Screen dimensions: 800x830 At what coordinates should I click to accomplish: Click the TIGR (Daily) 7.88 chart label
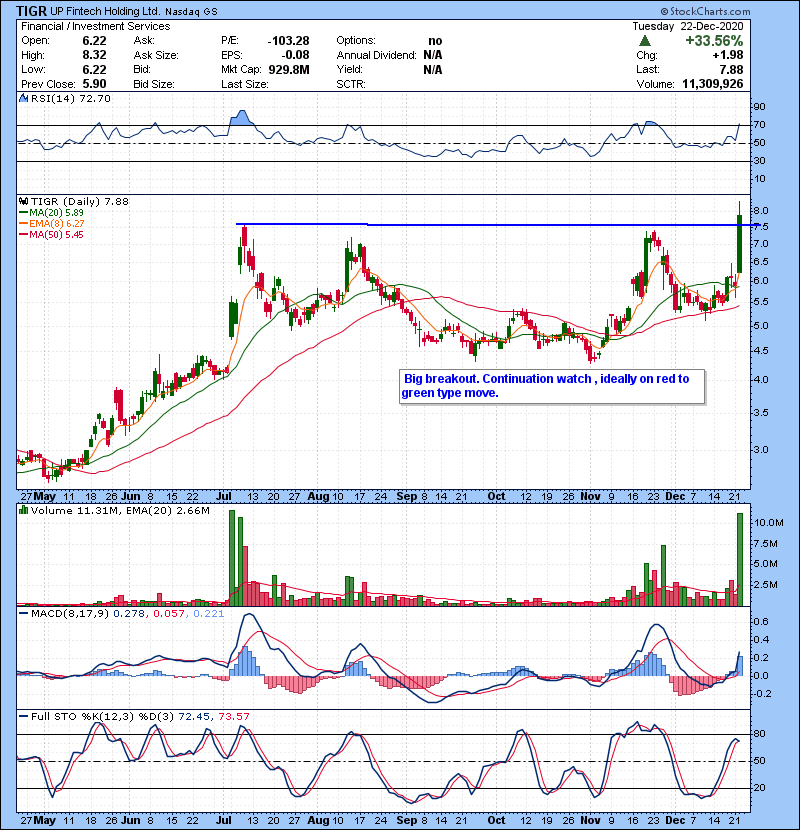80,201
